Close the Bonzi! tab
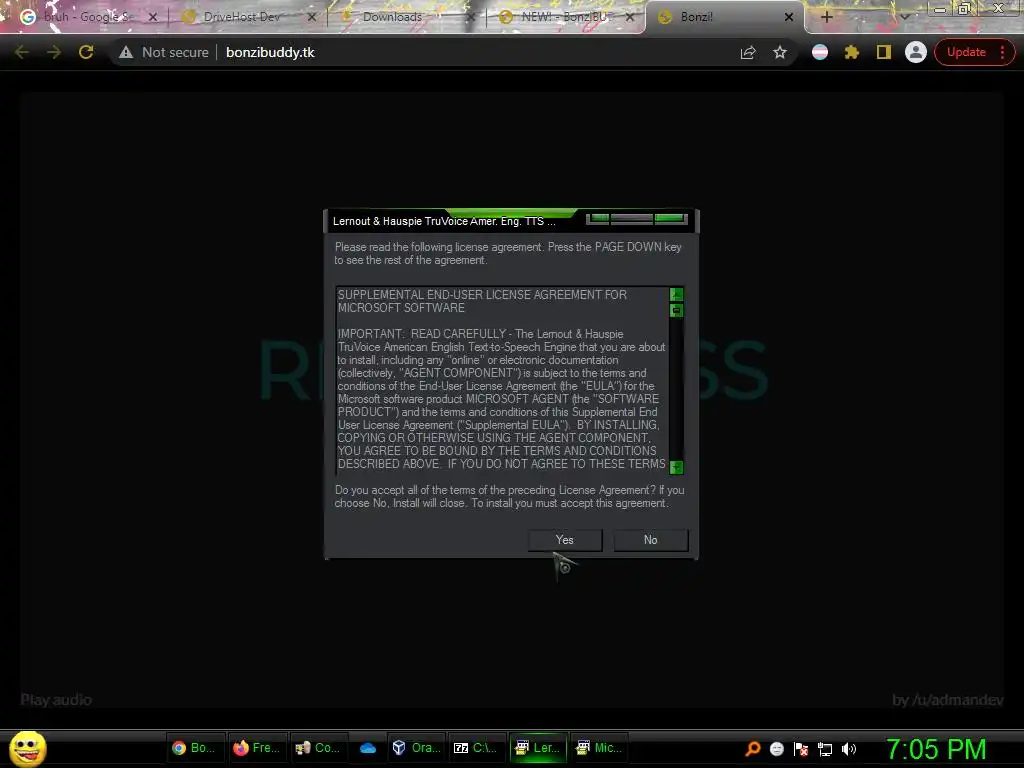 (789, 17)
